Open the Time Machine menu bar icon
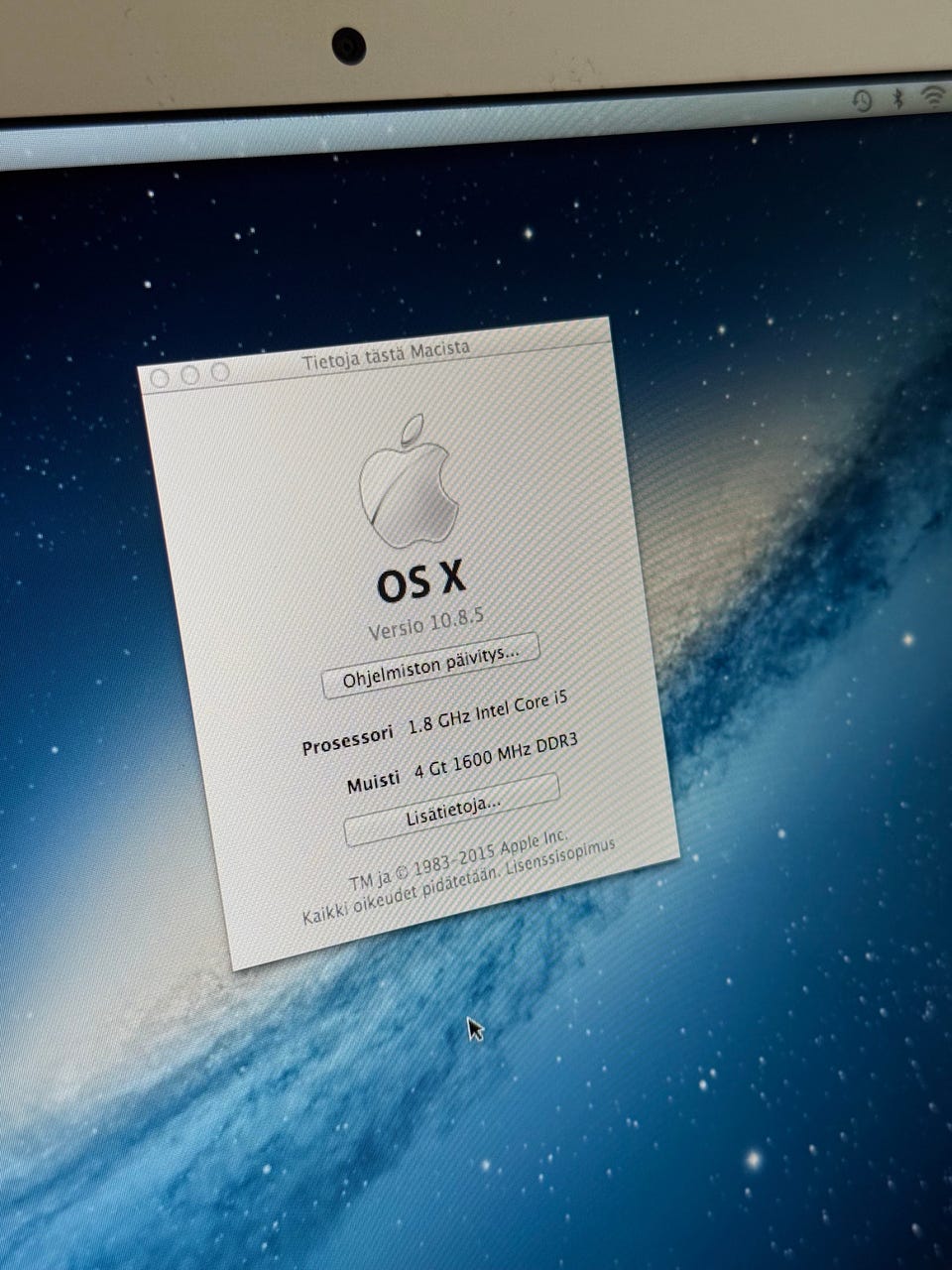952x1270 pixels. 862,100
